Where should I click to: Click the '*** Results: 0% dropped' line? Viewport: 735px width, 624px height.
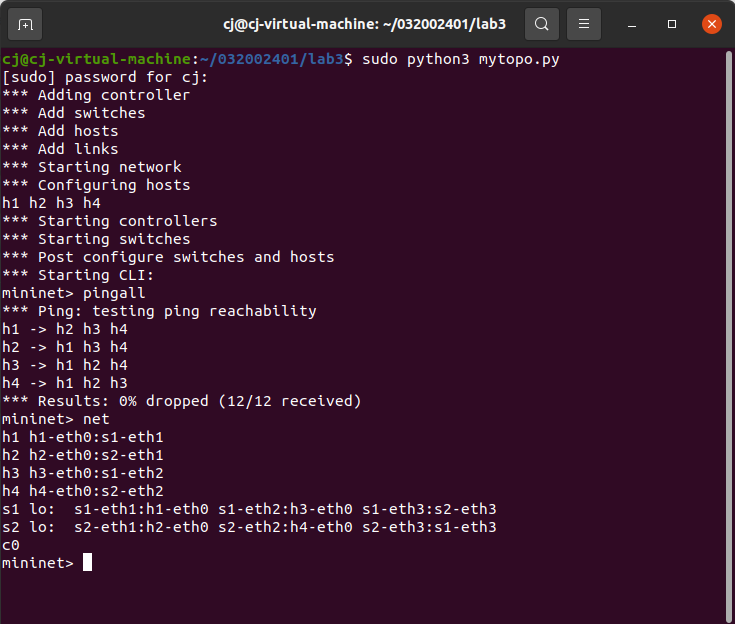[181, 401]
